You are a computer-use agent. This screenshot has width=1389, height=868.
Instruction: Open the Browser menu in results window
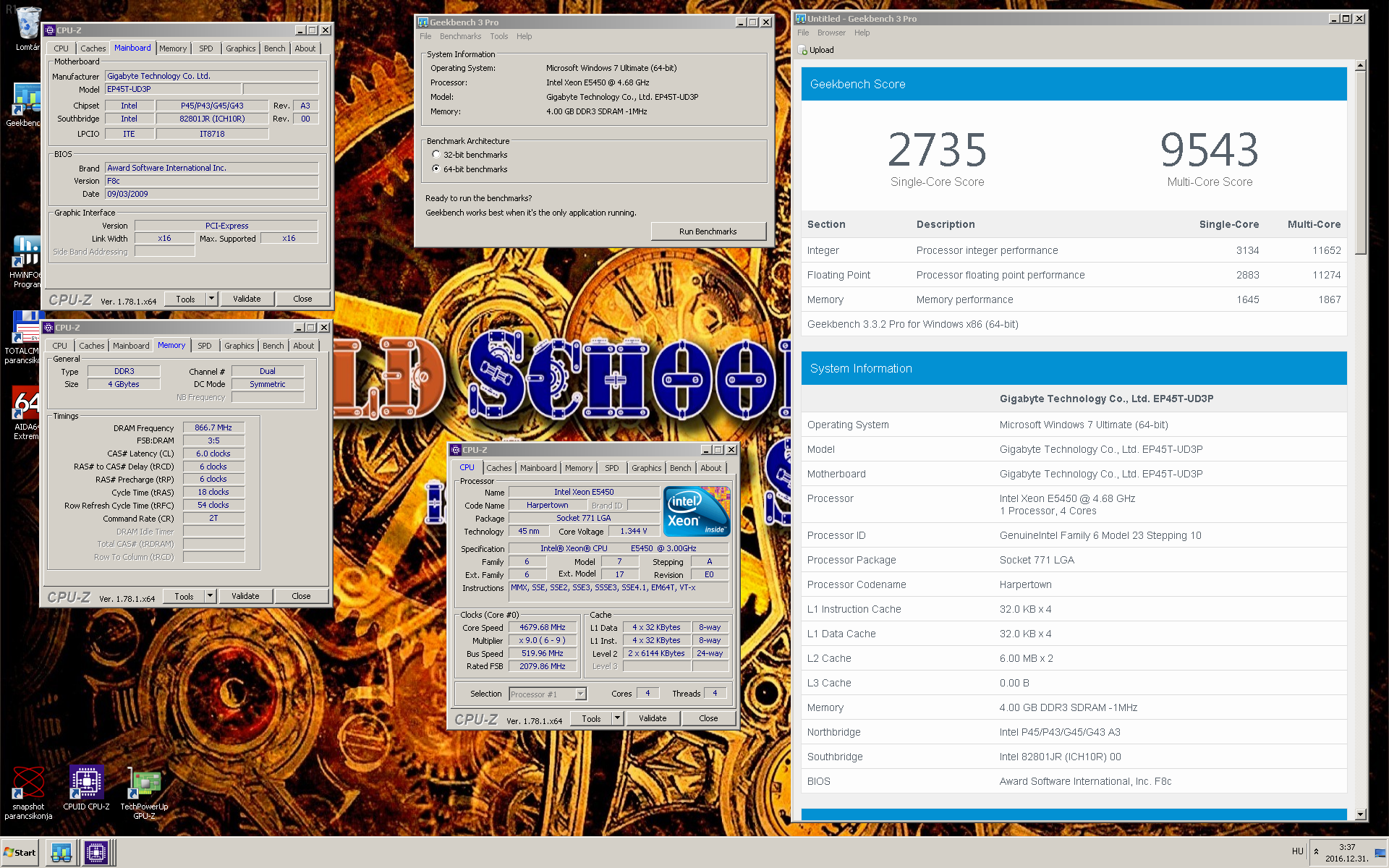[x=831, y=33]
